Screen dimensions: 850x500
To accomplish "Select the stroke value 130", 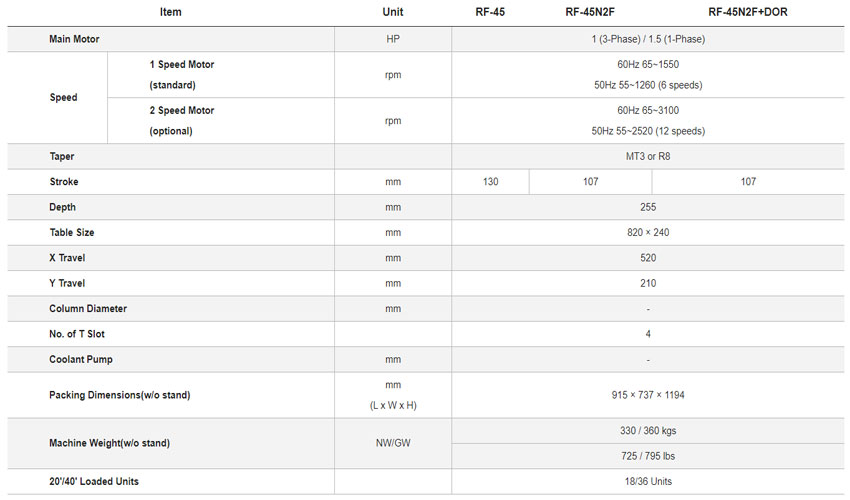I will click(x=490, y=182).
